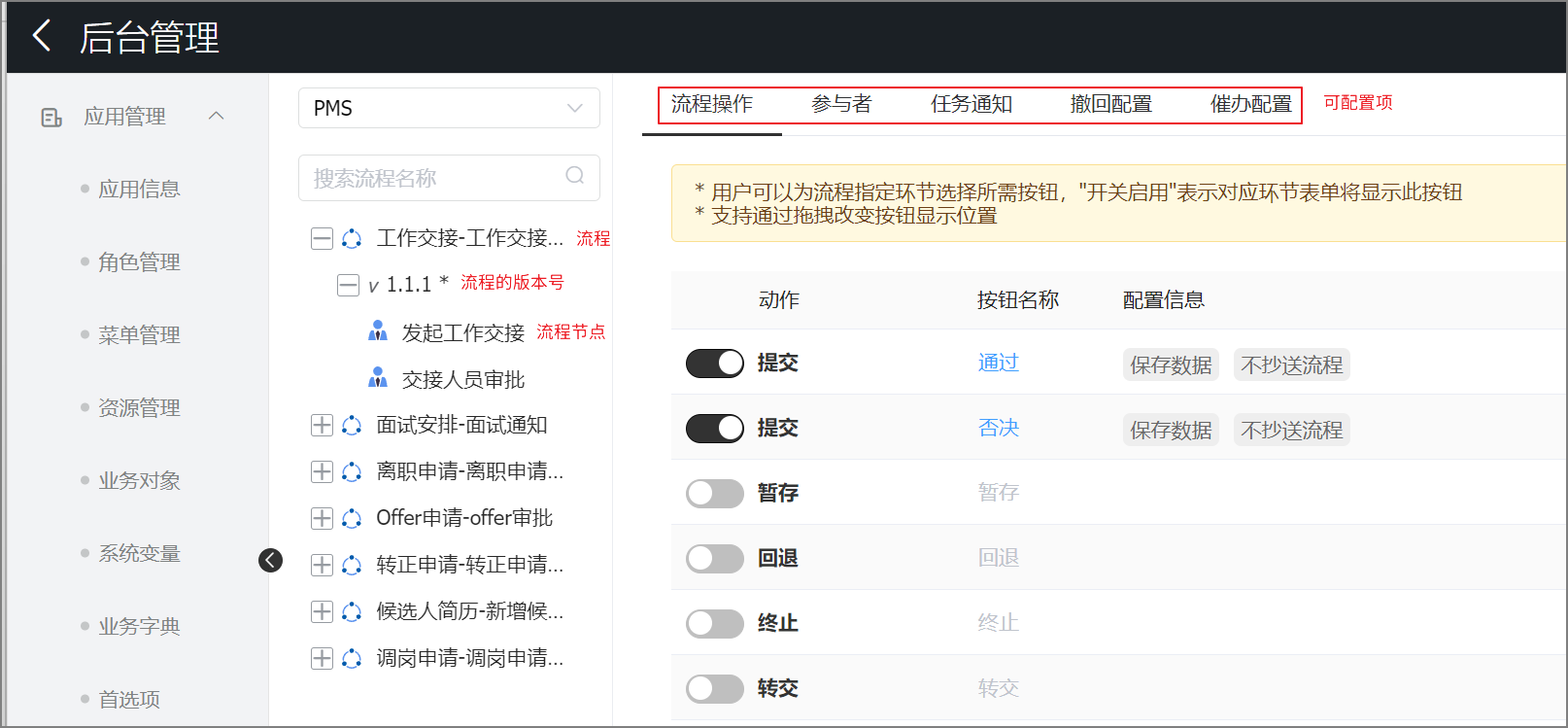Switch to the 参与者 tab

tap(841, 104)
